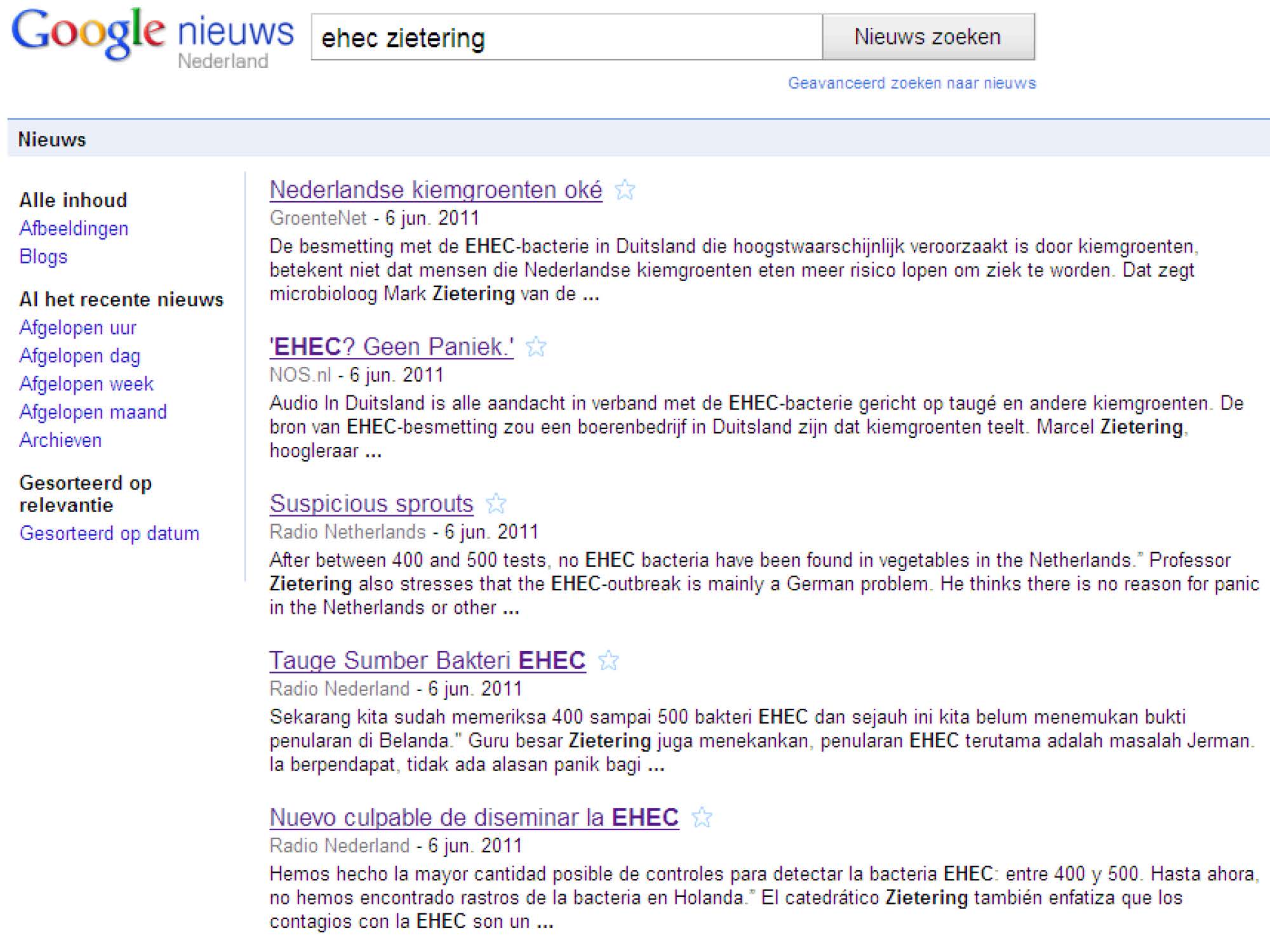Click 'Gesorteerd op relevantie' sidebar text
The image size is (1270, 952).
pyautogui.click(x=86, y=494)
